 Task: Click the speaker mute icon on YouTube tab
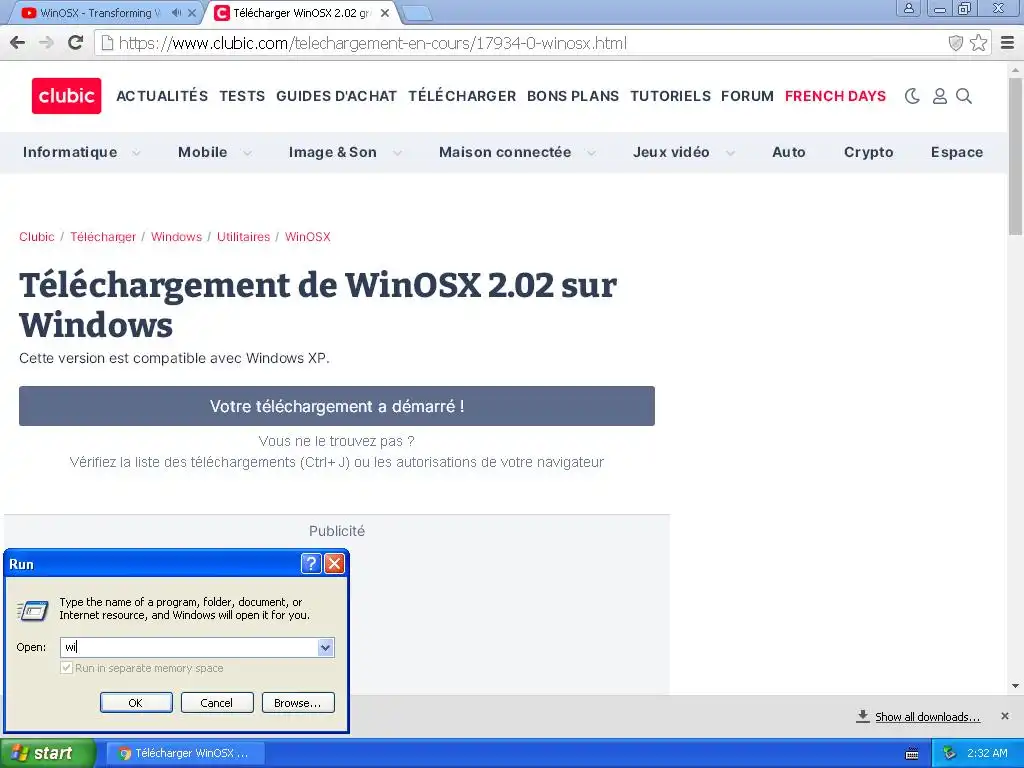pyautogui.click(x=176, y=12)
